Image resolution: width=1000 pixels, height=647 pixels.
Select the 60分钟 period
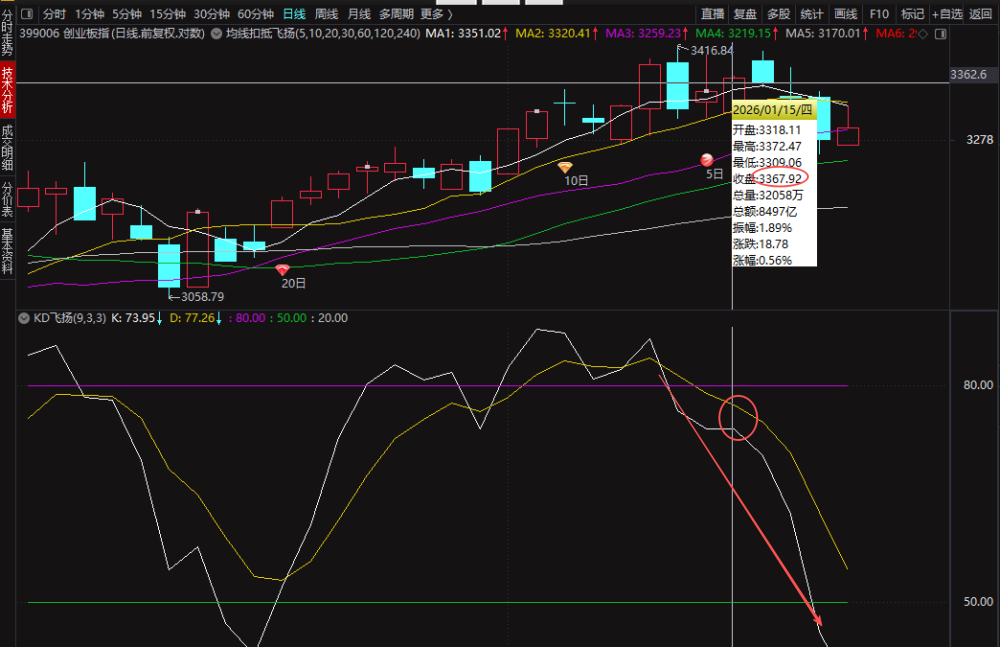click(255, 14)
